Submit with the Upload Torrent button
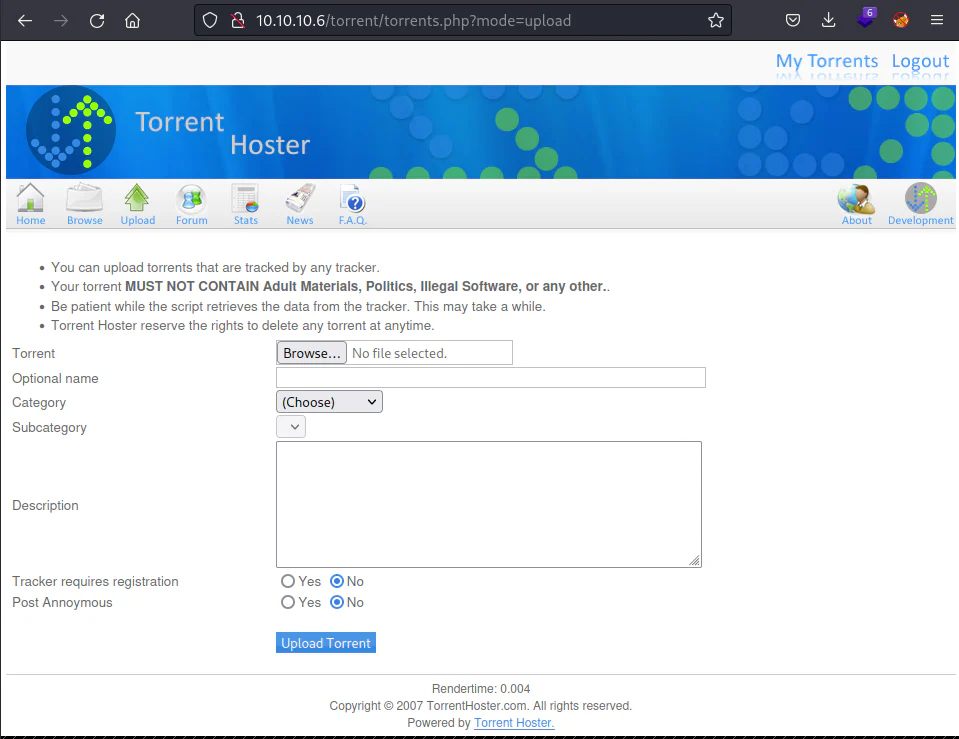Viewport: 959px width, 739px height. tap(326, 643)
